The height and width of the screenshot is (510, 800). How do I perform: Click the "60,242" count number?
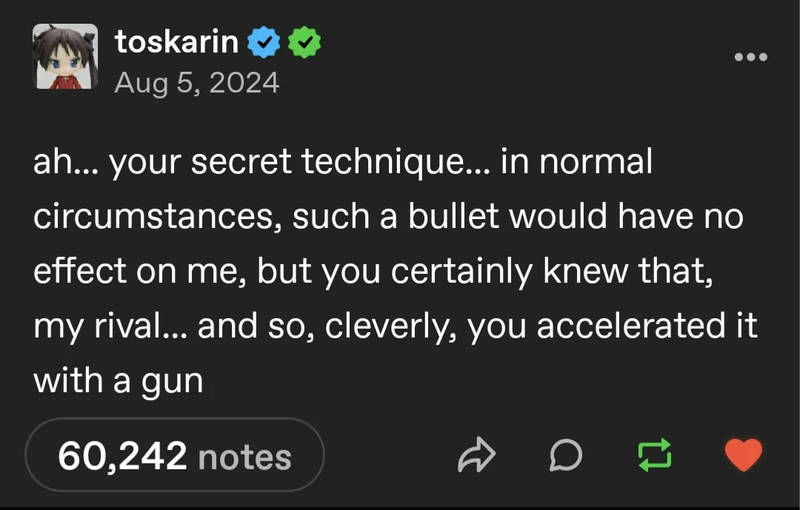click(122, 456)
